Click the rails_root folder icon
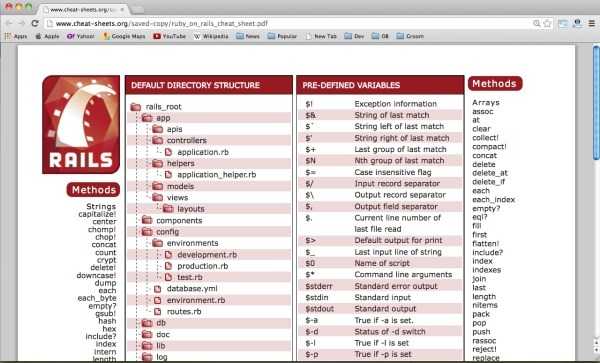 (136, 107)
